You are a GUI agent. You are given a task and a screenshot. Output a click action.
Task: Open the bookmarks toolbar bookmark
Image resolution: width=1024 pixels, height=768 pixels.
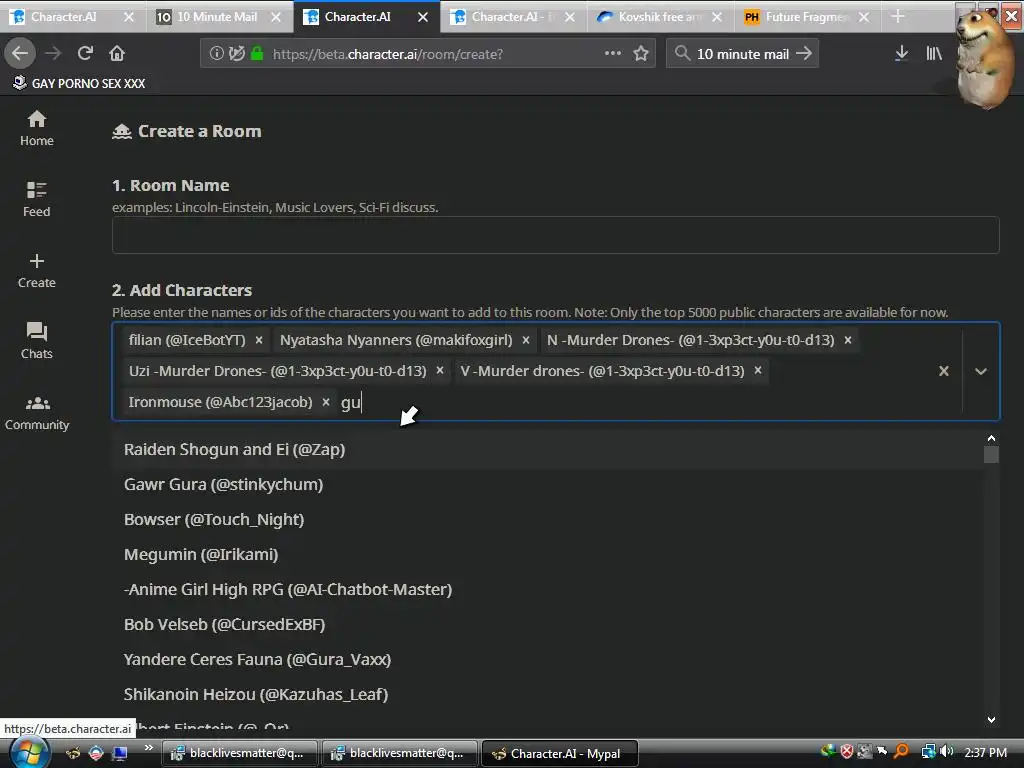[79, 83]
